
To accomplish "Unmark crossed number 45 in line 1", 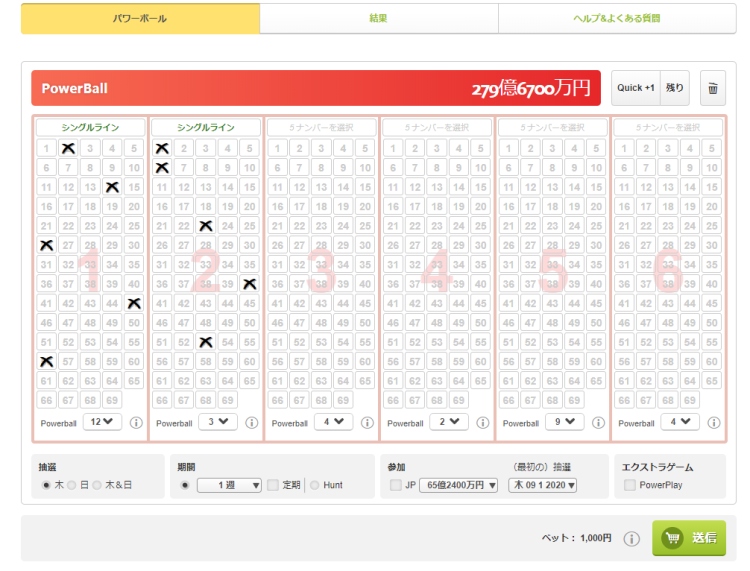I will [134, 303].
